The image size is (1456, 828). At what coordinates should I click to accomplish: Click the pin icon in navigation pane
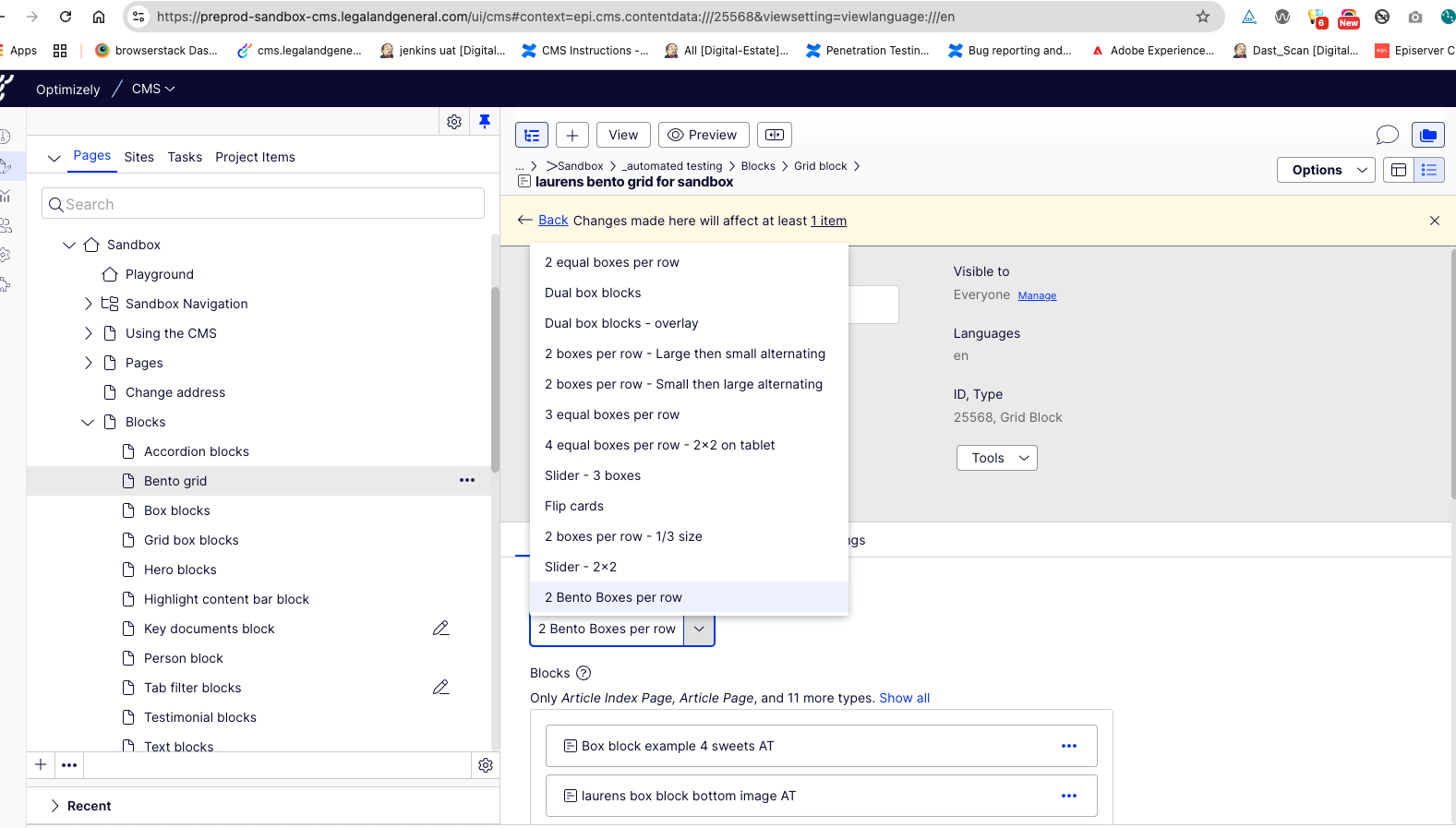click(x=484, y=122)
